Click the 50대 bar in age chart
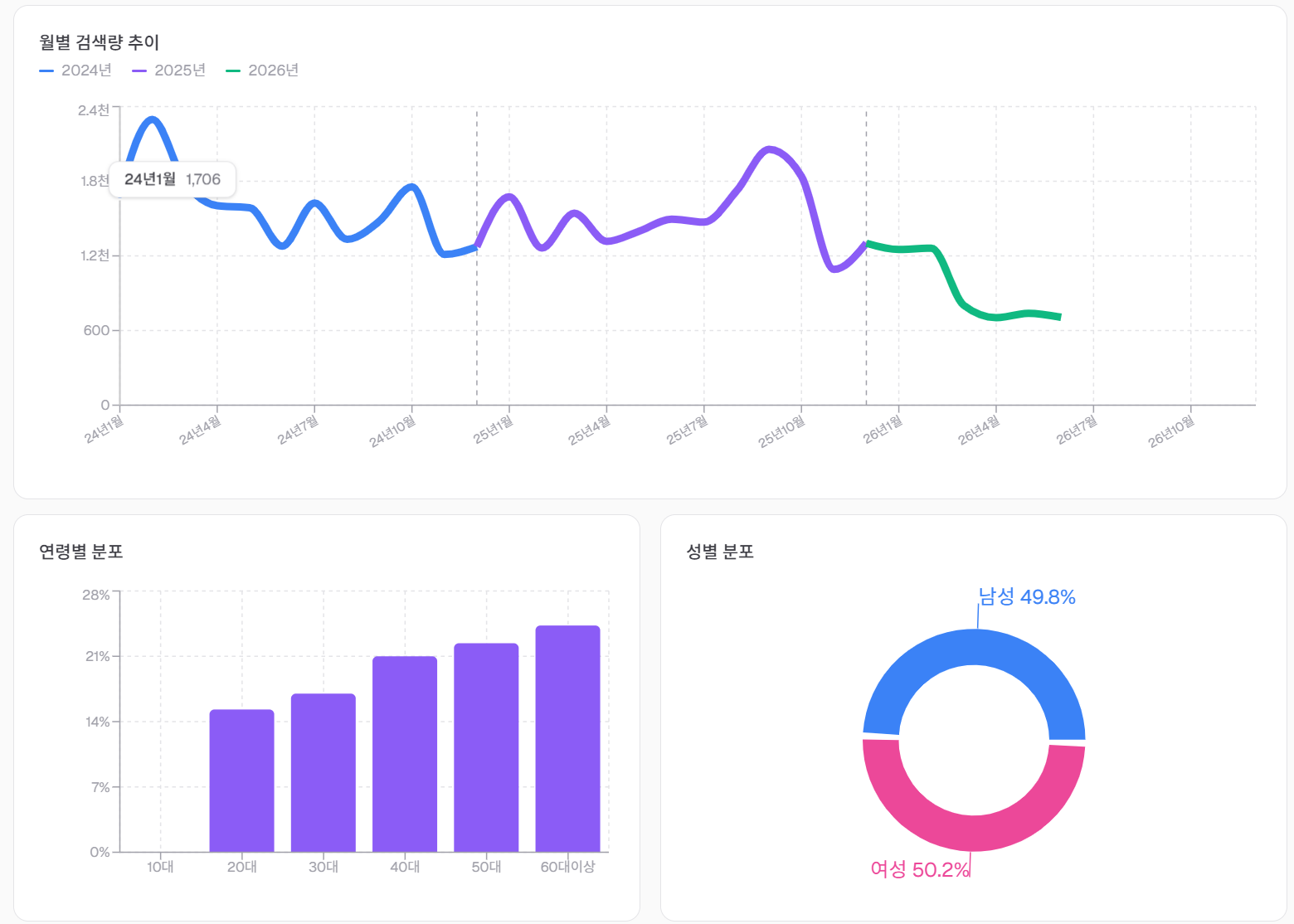1294x924 pixels. click(x=486, y=747)
